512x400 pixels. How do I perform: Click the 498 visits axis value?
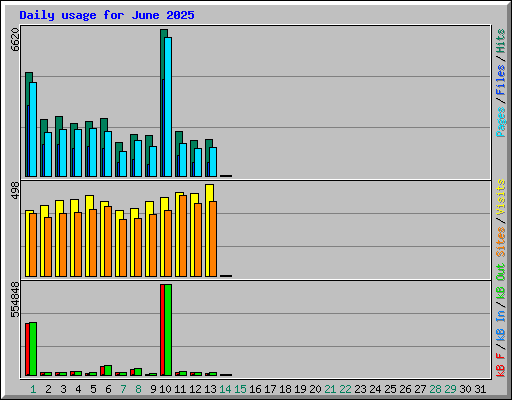(x=15, y=191)
